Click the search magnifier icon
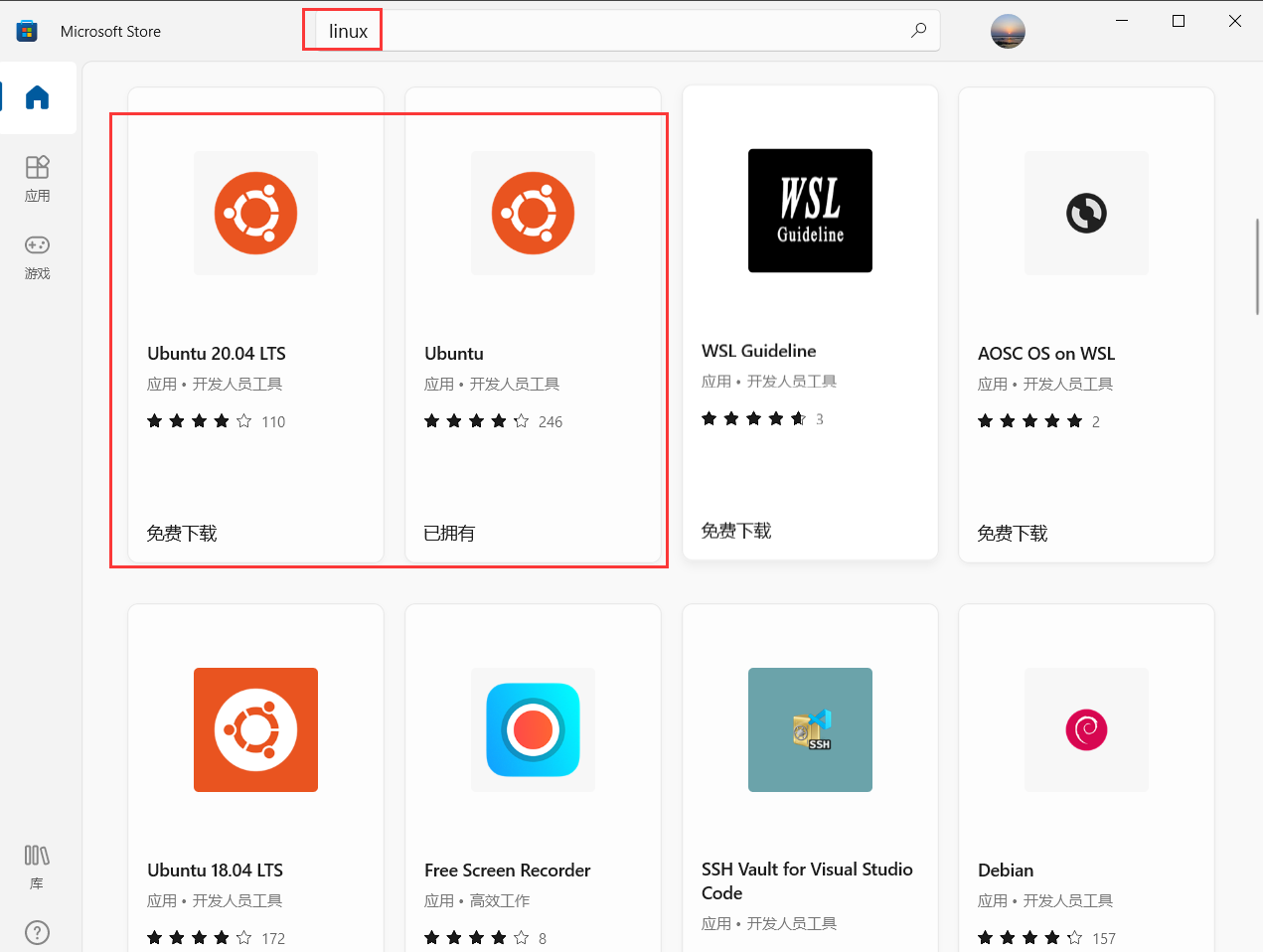This screenshot has width=1263, height=952. 918,31
